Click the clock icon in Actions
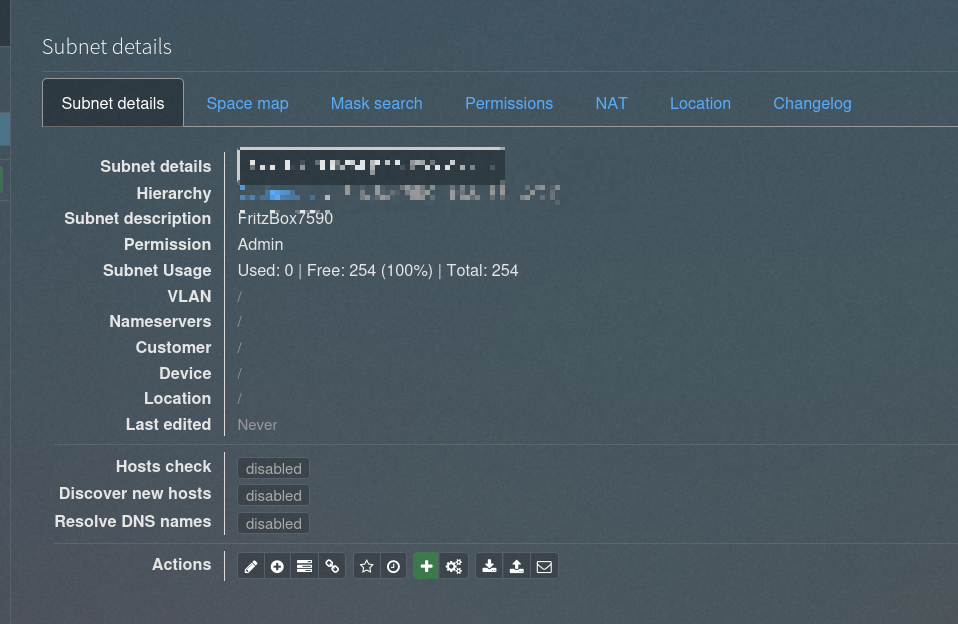This screenshot has width=958, height=624. coord(394,567)
